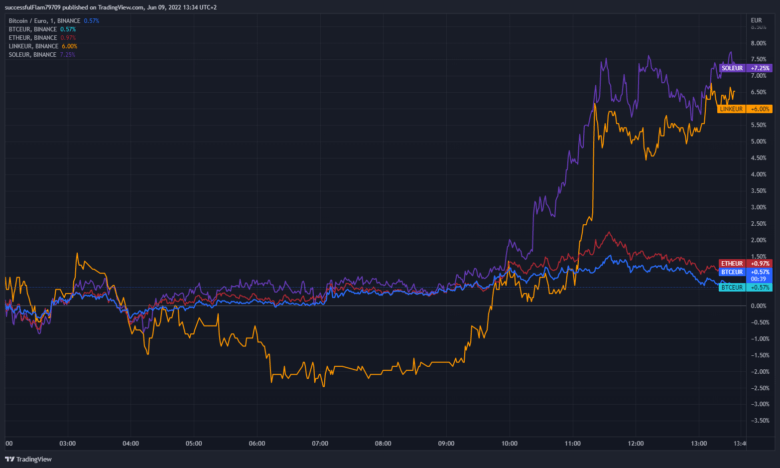Click the 07:00 label on time axis
The image size is (780, 468).
[320, 444]
